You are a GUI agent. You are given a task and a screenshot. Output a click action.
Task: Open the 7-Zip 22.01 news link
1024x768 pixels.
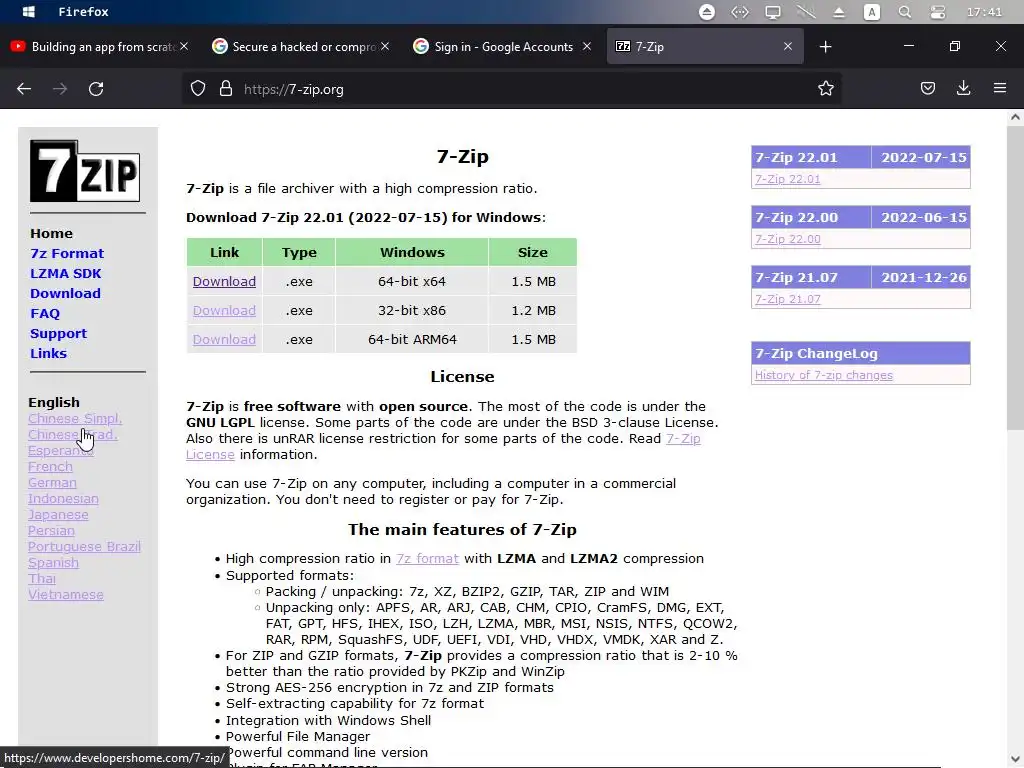pos(788,179)
